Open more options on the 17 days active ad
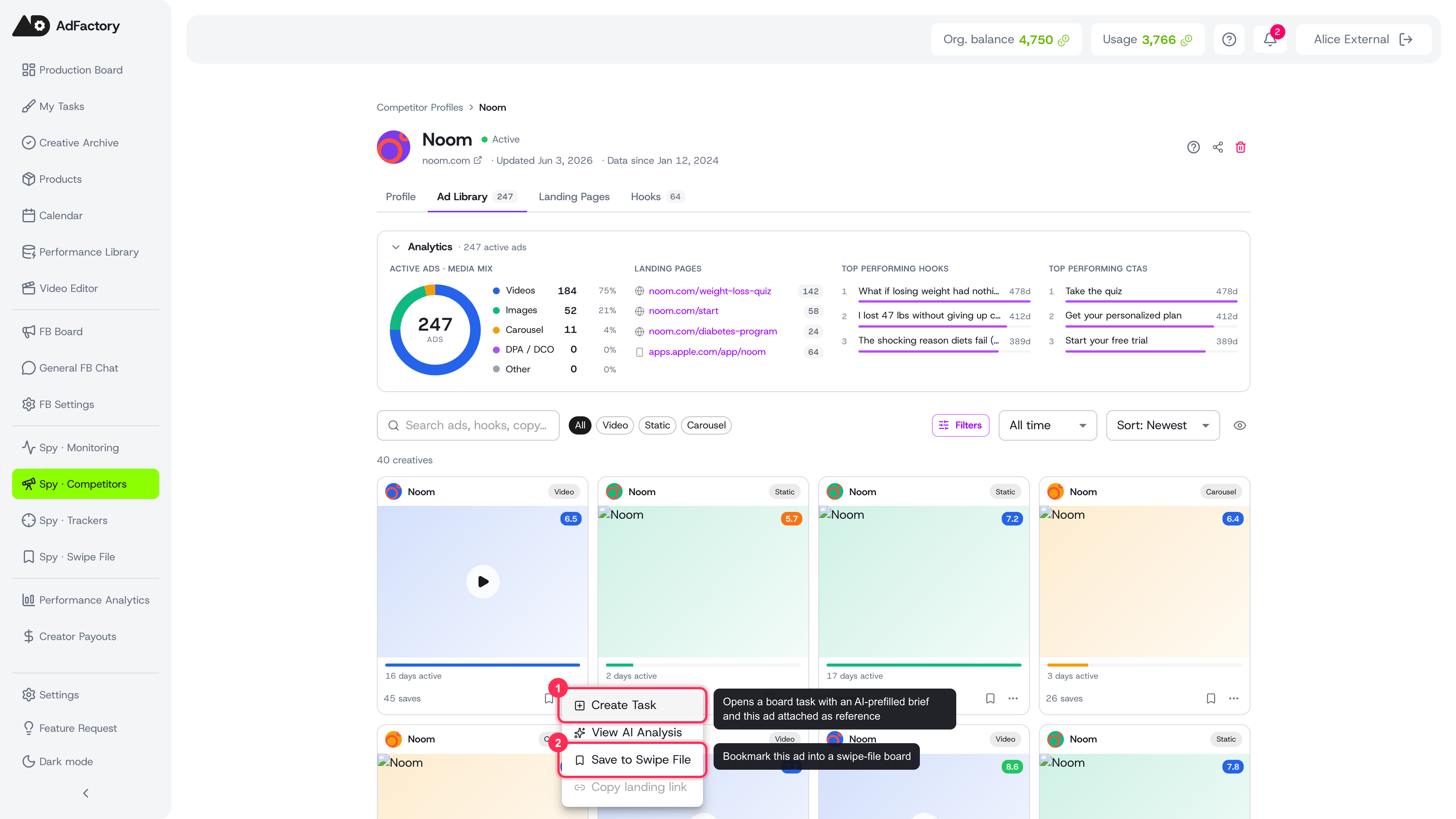 point(1013,698)
